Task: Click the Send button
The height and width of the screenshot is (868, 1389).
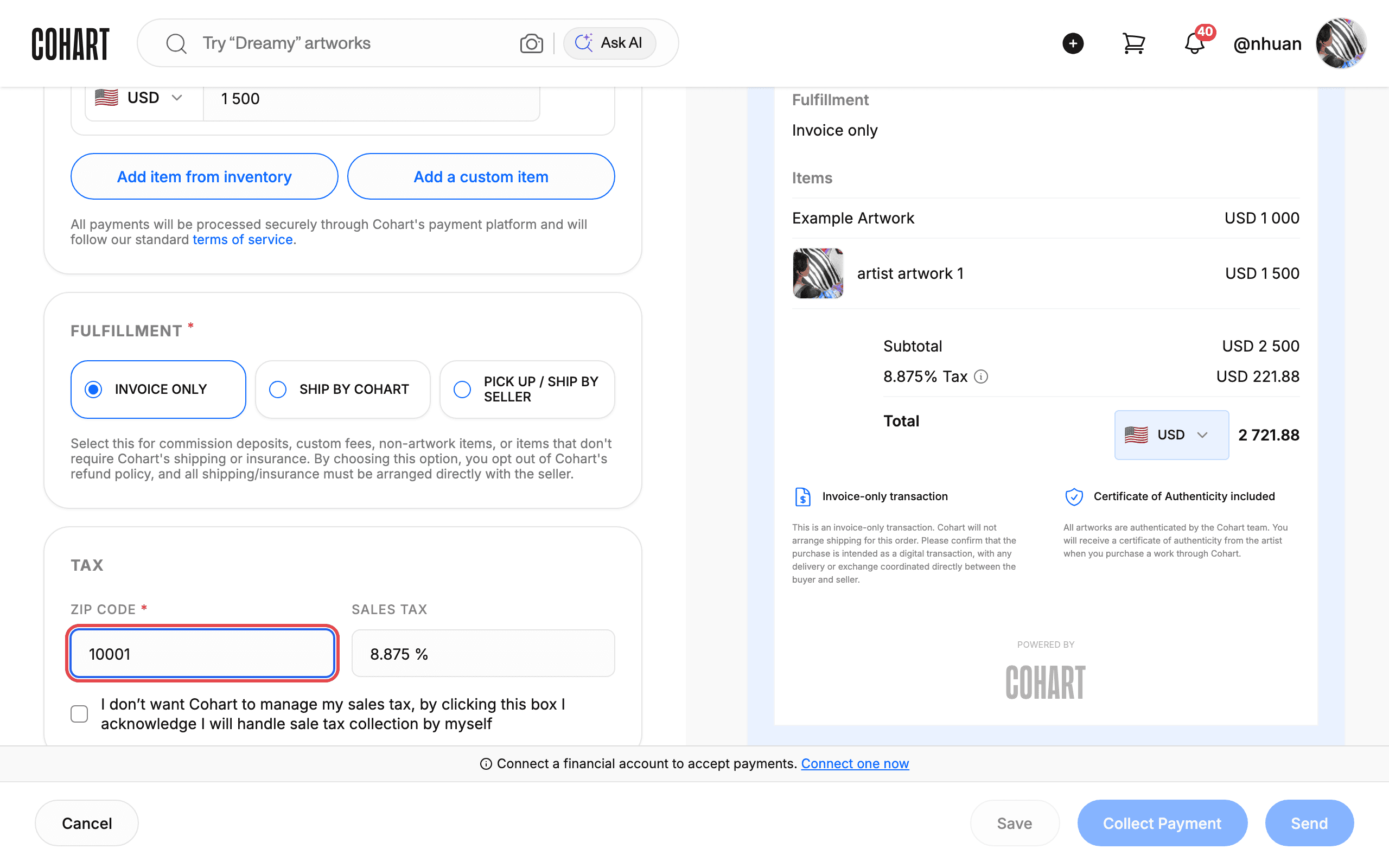Action: click(1309, 822)
